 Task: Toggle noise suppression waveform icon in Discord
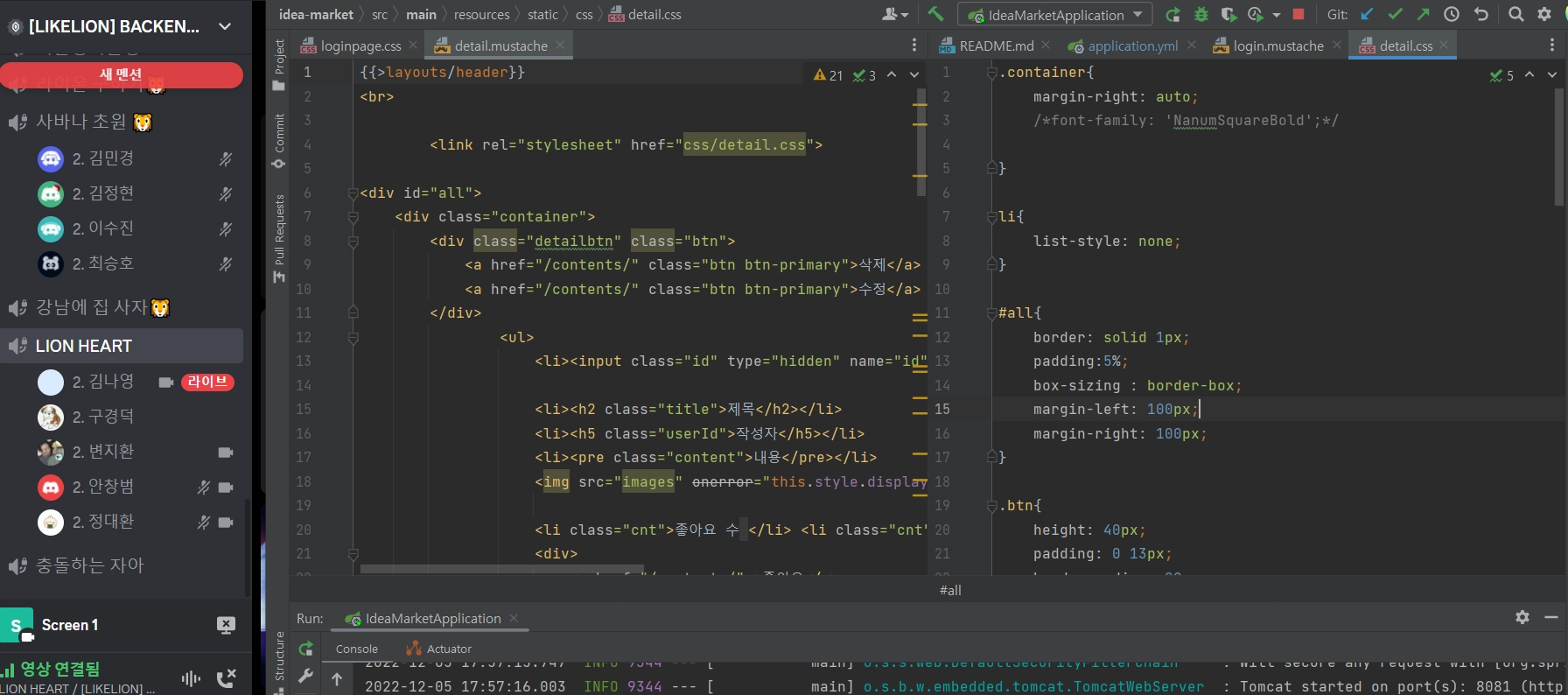click(191, 677)
